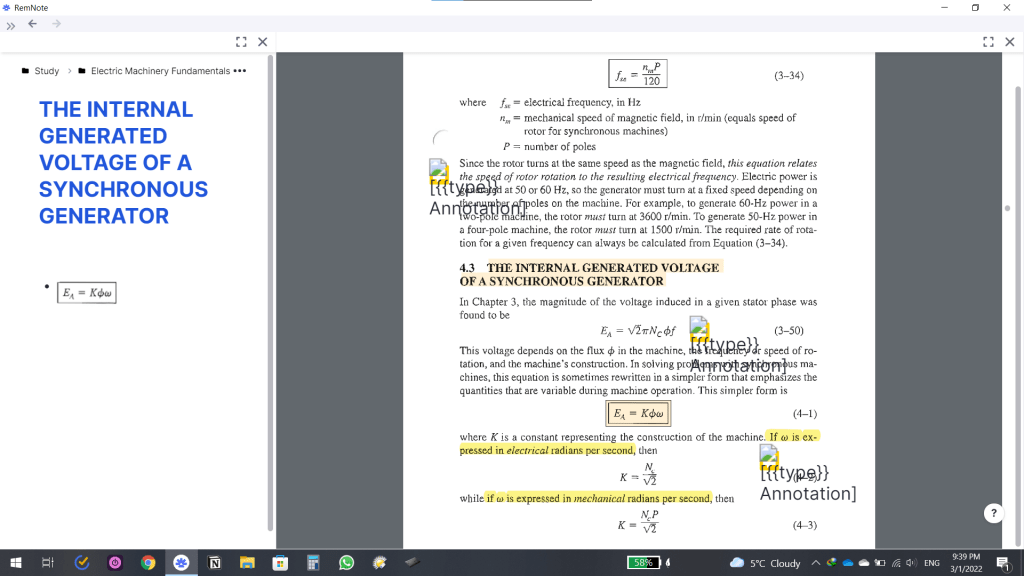Click the Help question mark button
Viewport: 1024px width, 576px height.
tap(993, 513)
